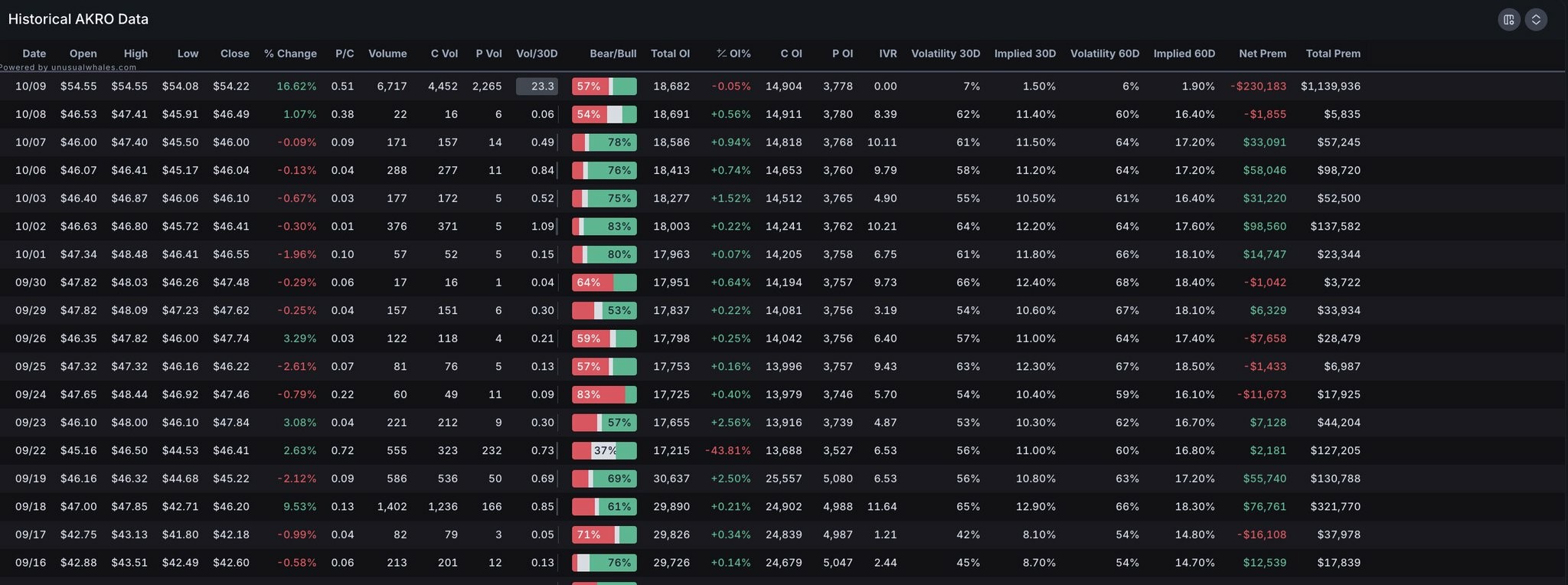Click the Vol/30D column header
The height and width of the screenshot is (585, 1568).
tap(537, 54)
